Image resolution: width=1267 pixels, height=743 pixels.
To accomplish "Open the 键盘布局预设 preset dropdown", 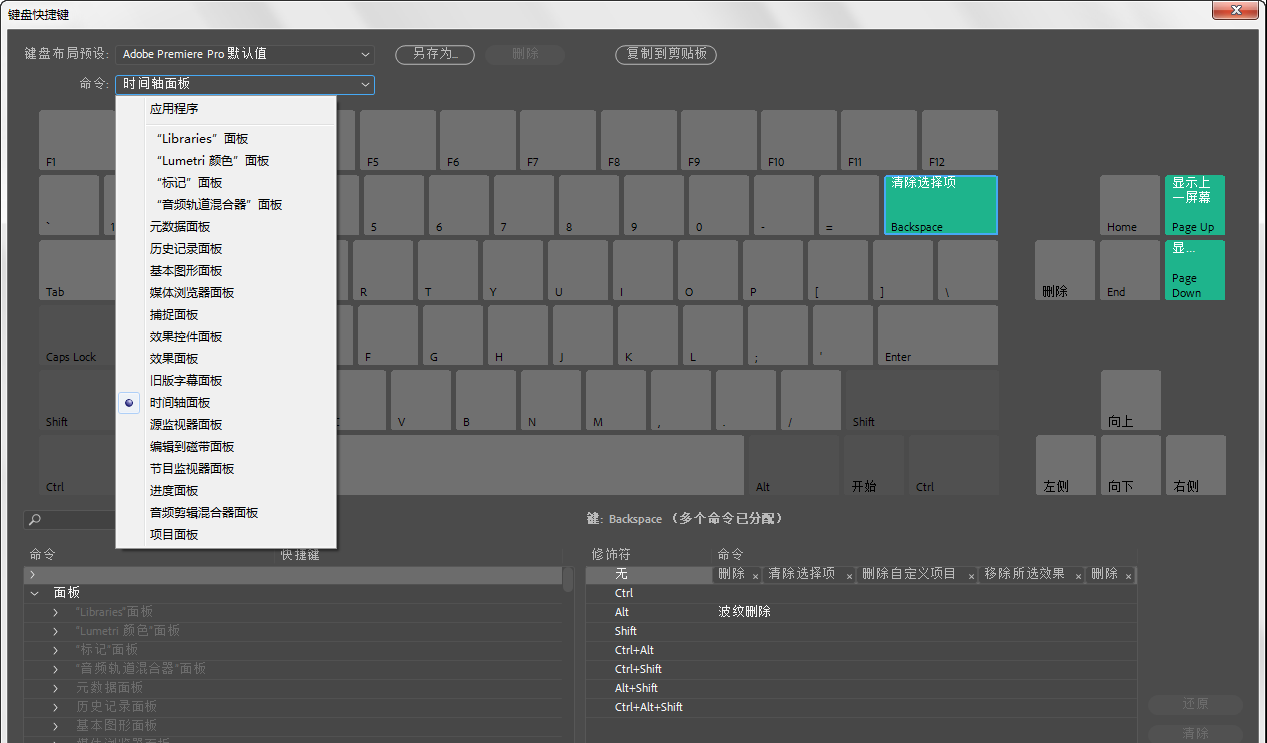I will pos(245,54).
